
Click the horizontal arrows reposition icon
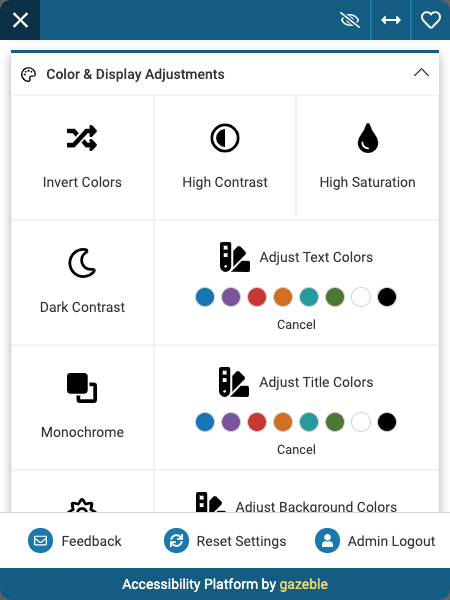[391, 20]
